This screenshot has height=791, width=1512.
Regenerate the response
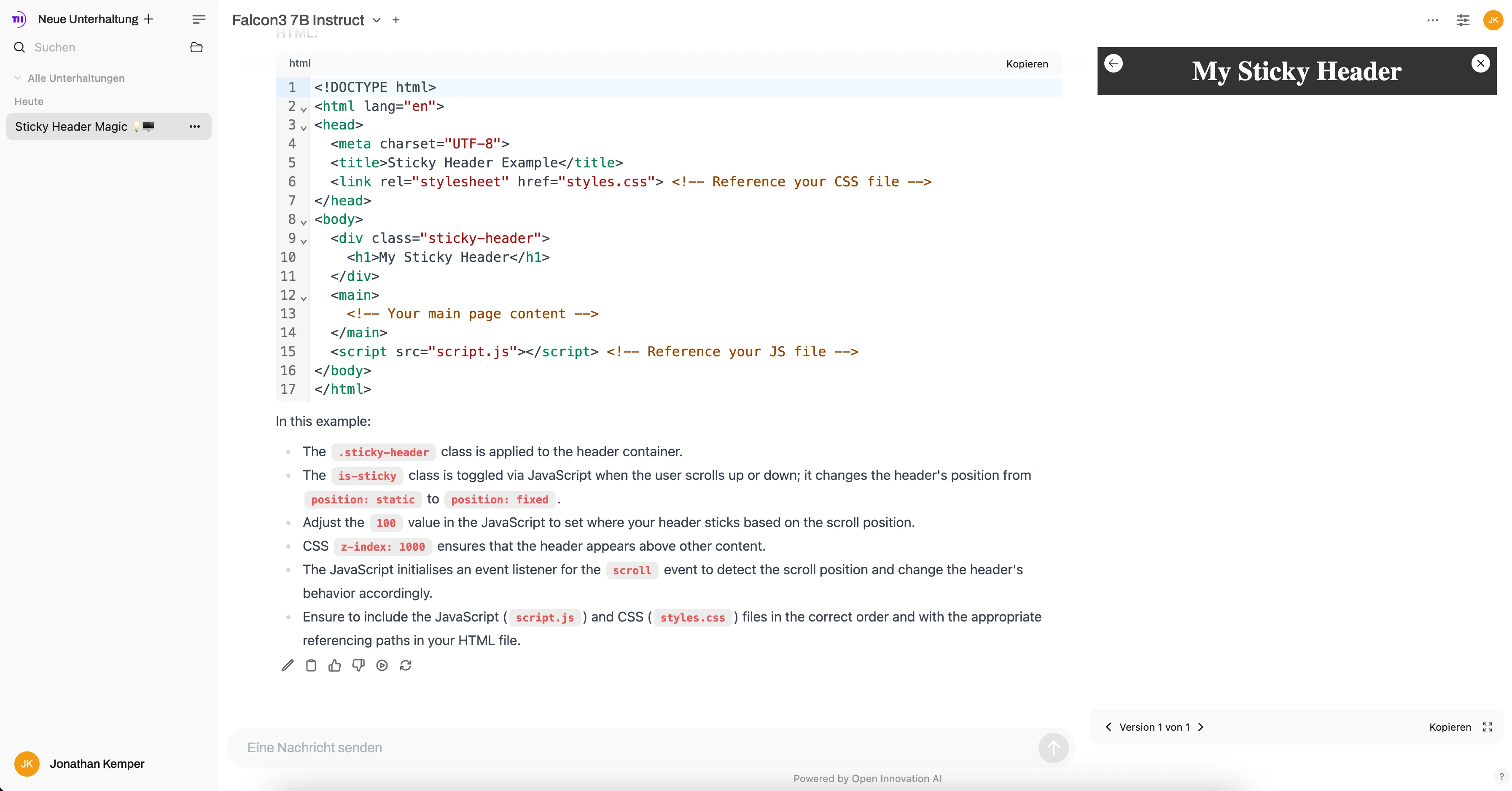click(x=406, y=665)
